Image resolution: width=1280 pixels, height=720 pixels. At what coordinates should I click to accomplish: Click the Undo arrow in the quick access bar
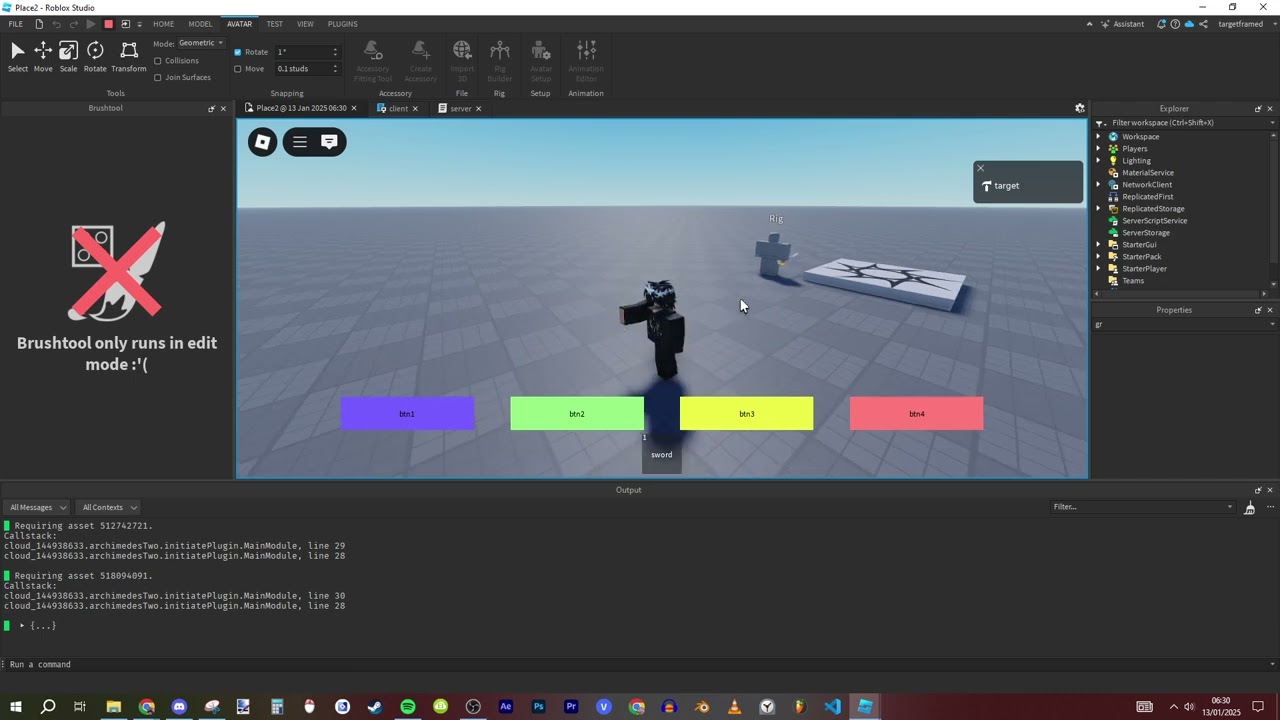[56, 24]
